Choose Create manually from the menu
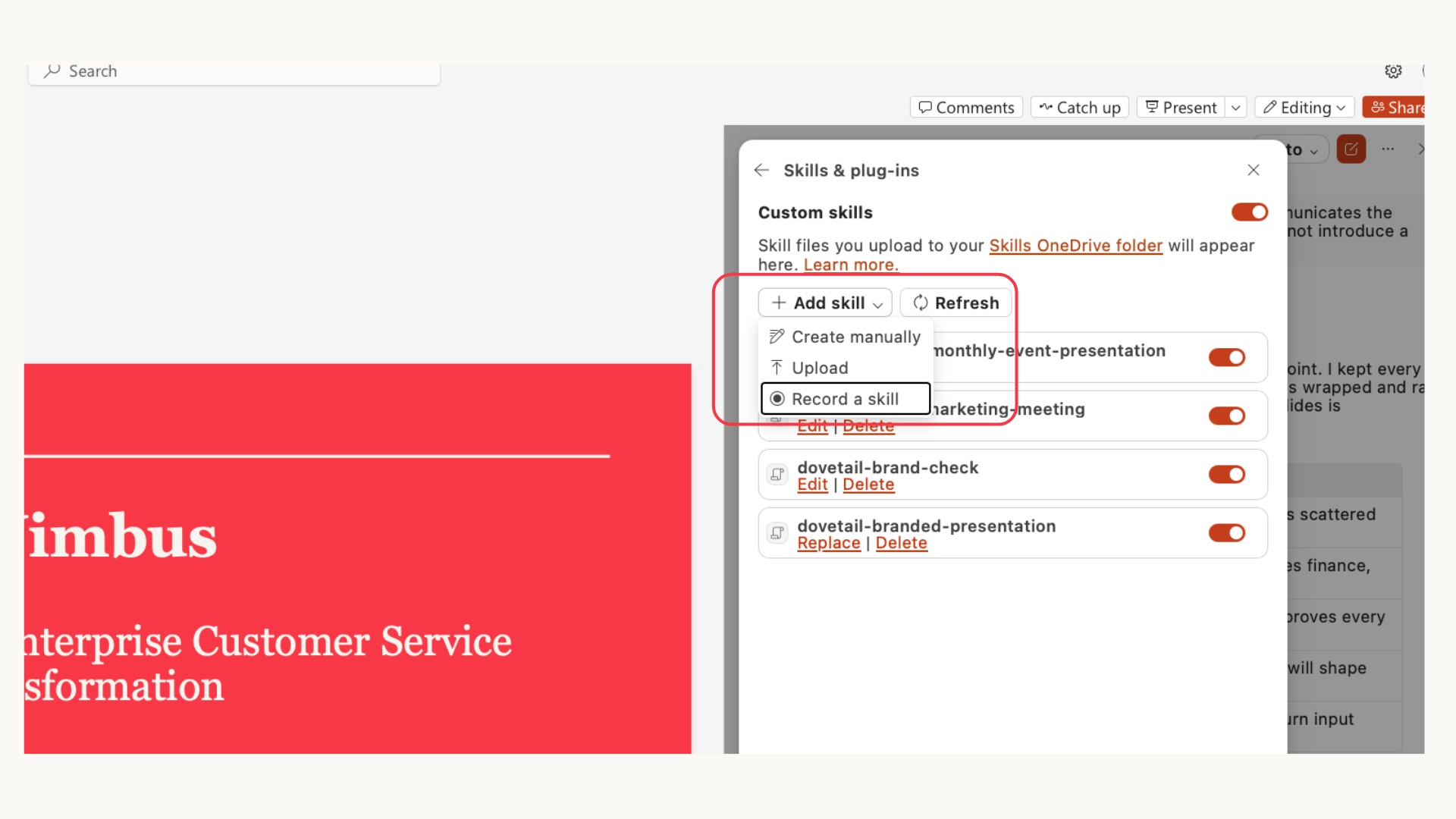 [846, 337]
